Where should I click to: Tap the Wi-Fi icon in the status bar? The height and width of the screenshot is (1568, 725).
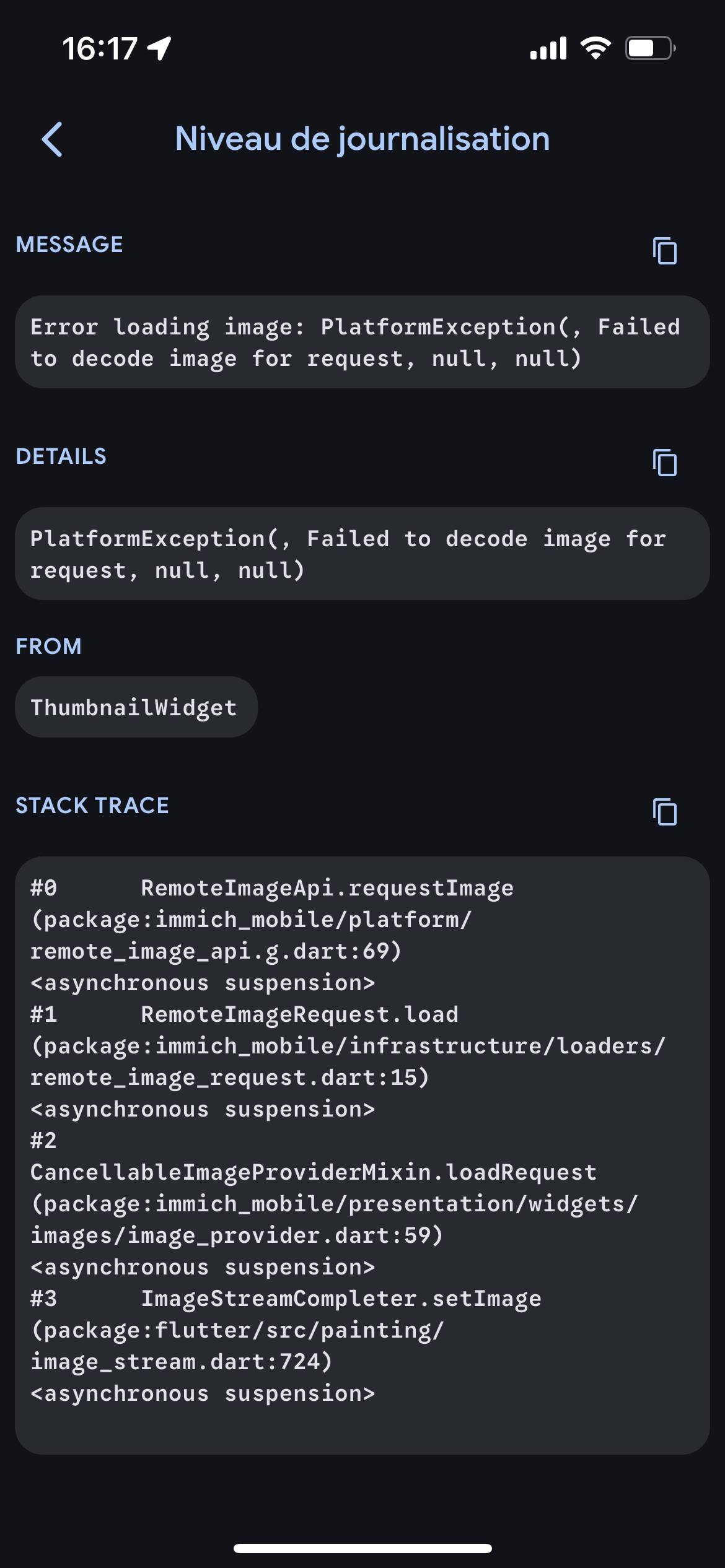(594, 47)
